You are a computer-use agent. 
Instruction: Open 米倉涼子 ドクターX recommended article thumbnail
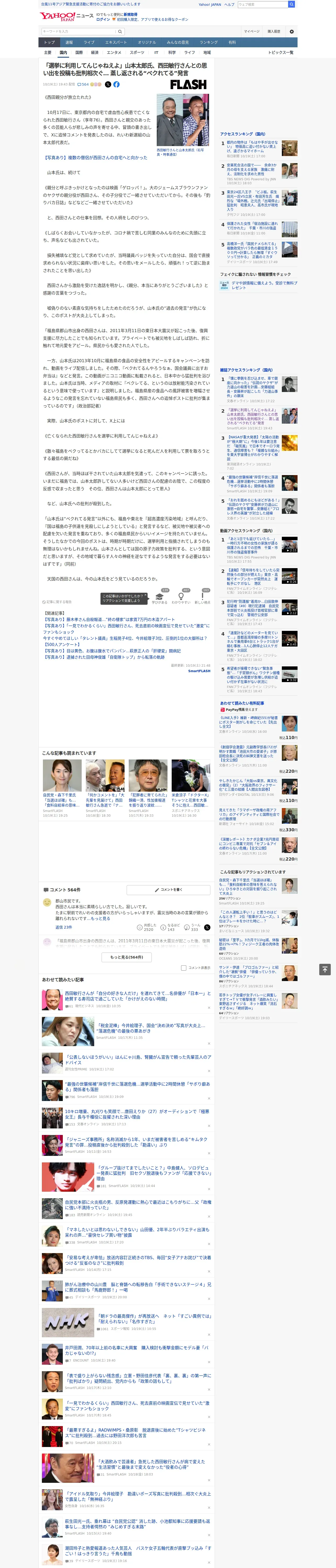[x=190, y=775]
